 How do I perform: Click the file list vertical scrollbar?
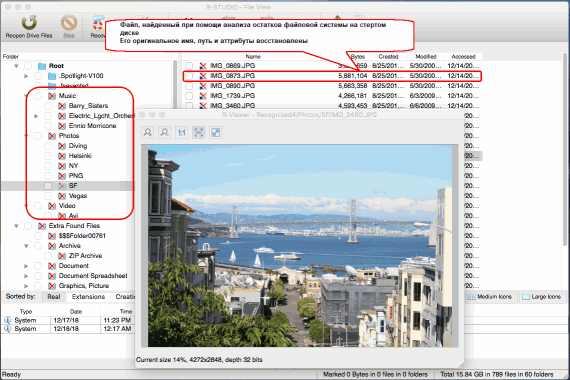pos(565,145)
